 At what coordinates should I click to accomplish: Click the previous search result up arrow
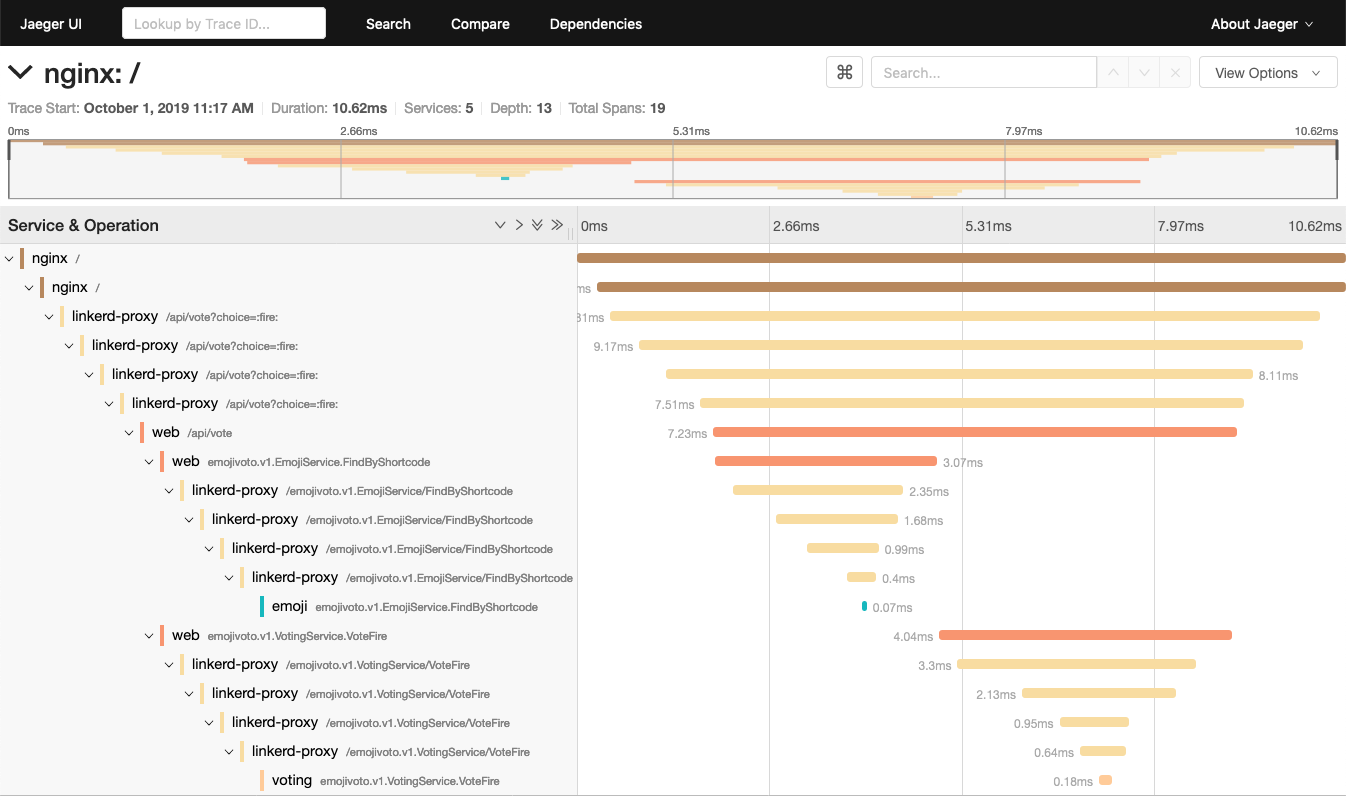coord(1112,72)
